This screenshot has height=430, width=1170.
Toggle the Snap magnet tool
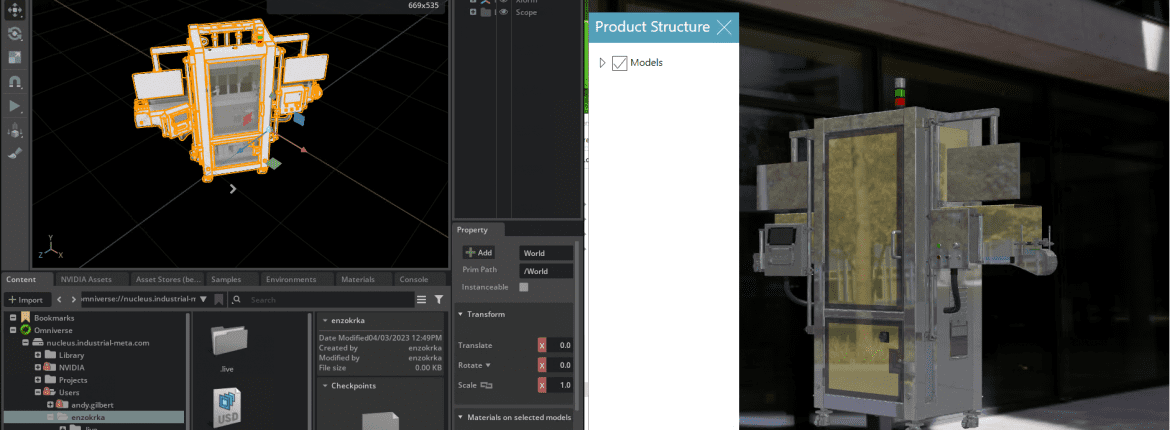(x=15, y=81)
